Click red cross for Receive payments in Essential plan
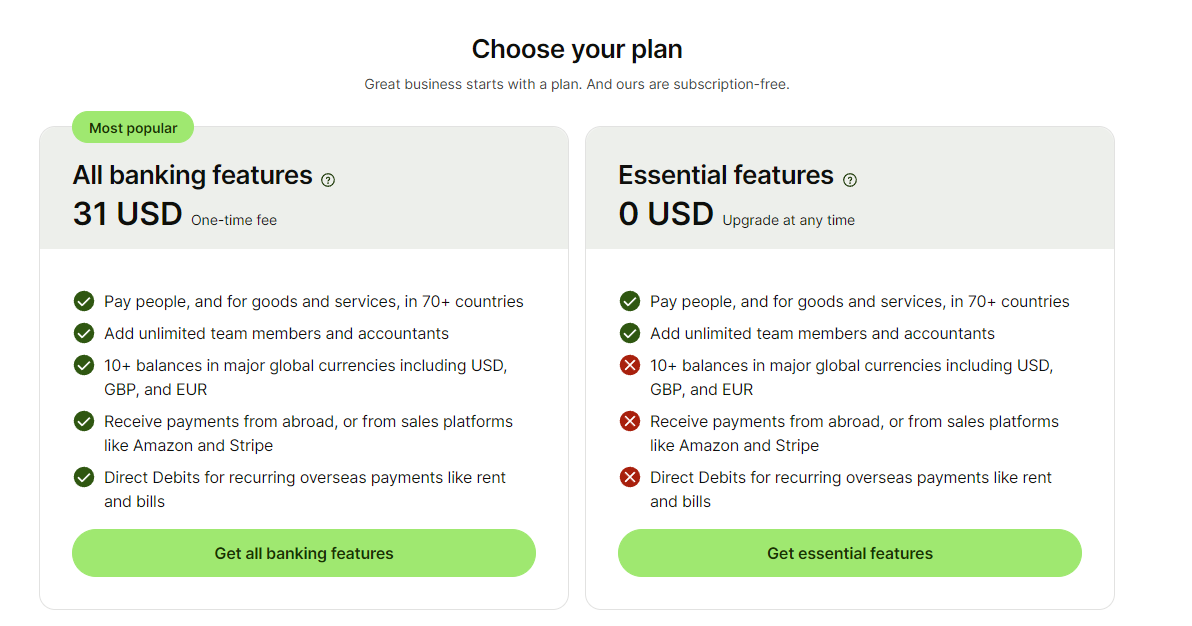This screenshot has height=626, width=1192. pyautogui.click(x=630, y=421)
